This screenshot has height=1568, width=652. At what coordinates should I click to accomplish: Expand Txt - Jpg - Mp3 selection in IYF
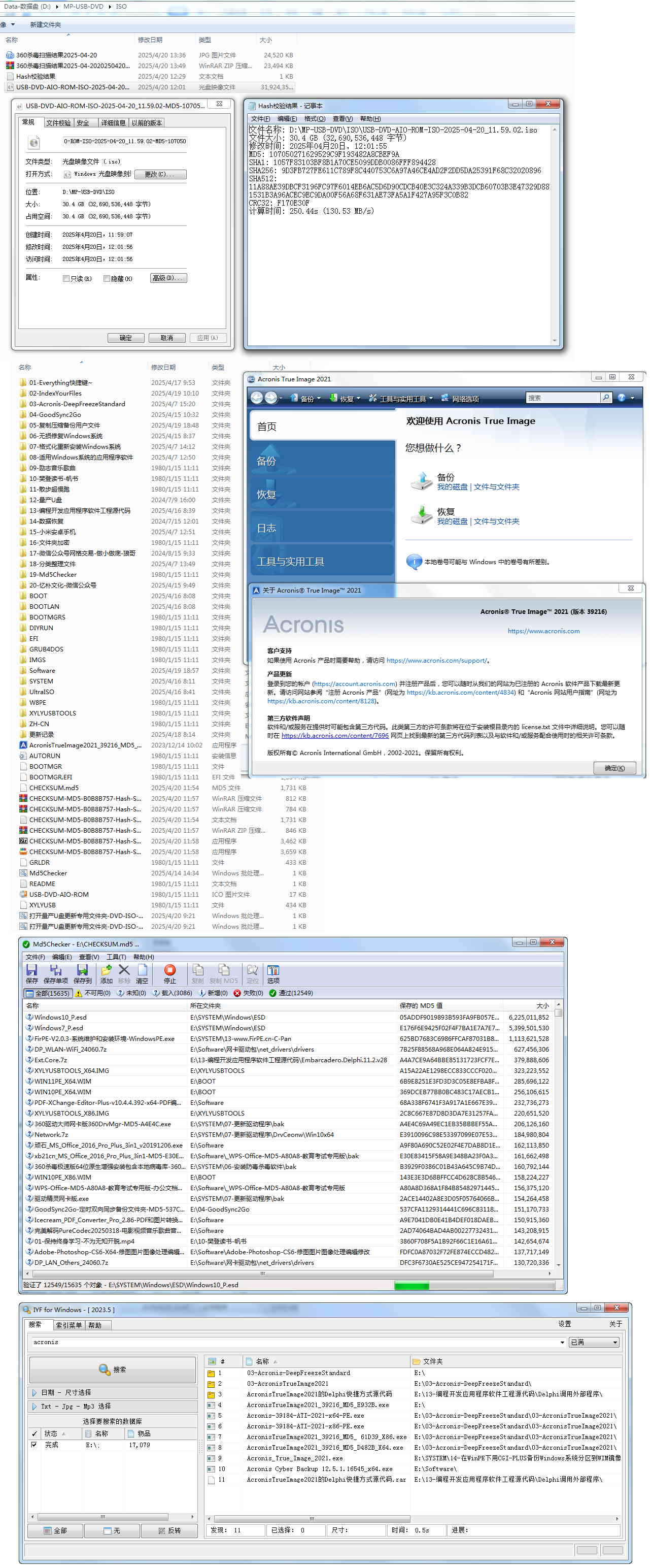(x=113, y=1407)
